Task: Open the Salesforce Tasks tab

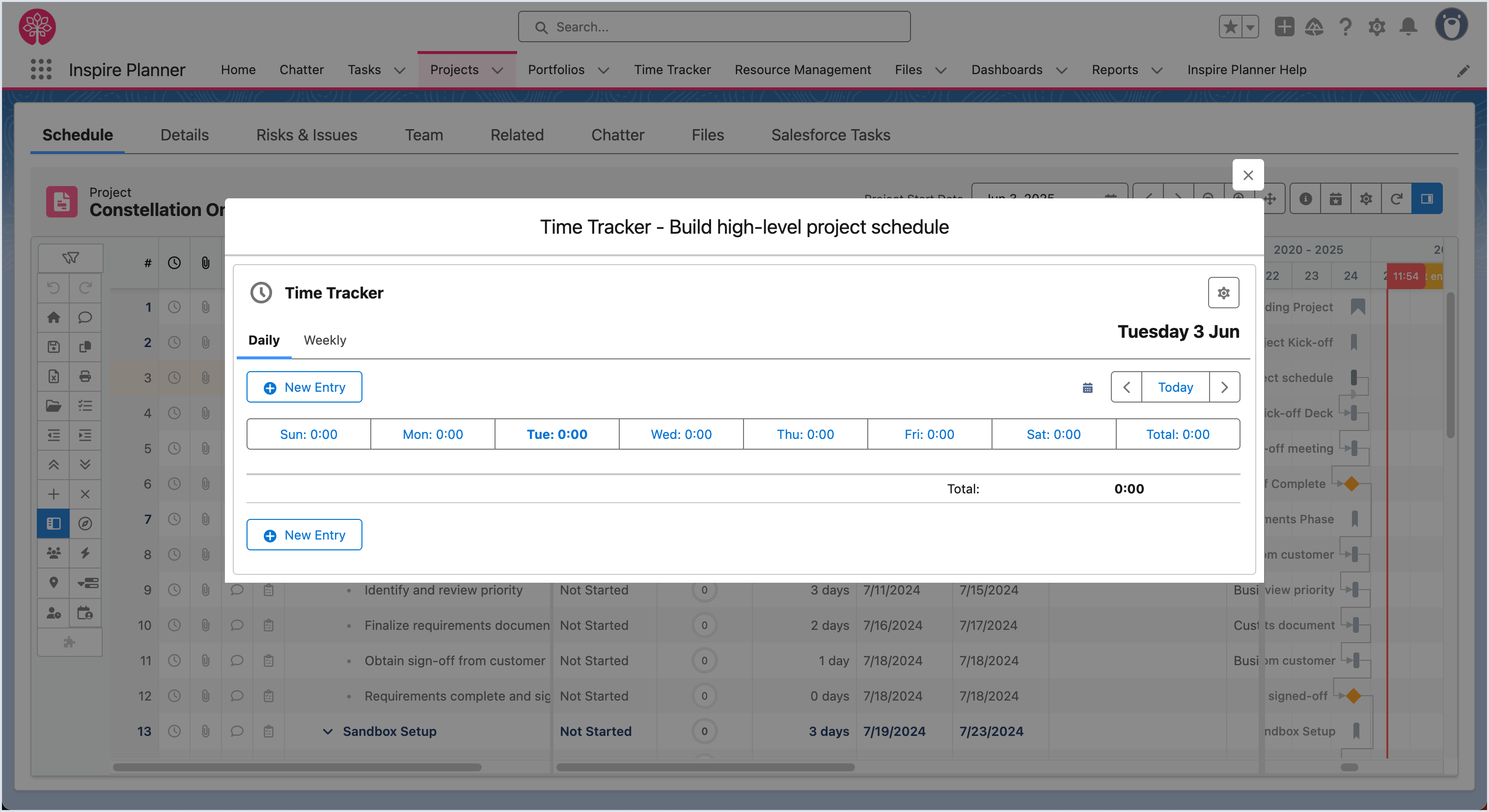Action: pos(830,135)
